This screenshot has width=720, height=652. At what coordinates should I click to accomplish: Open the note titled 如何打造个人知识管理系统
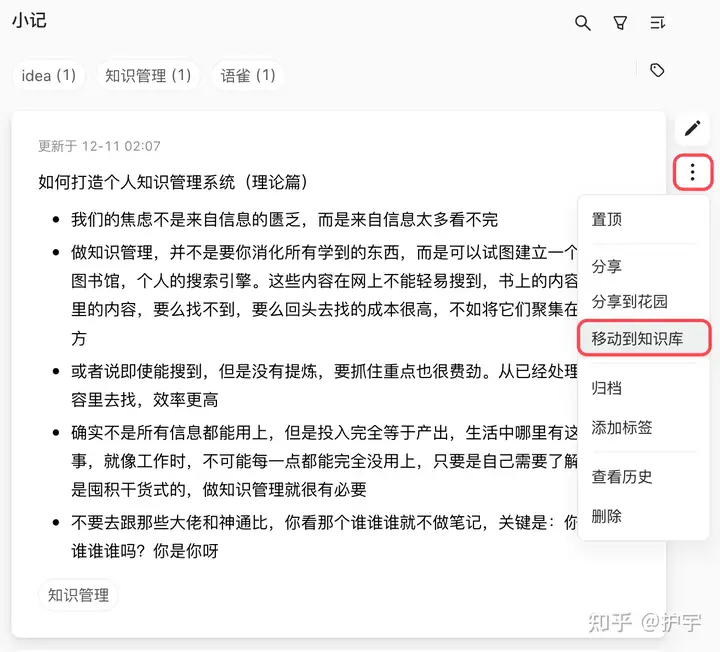coord(173,182)
